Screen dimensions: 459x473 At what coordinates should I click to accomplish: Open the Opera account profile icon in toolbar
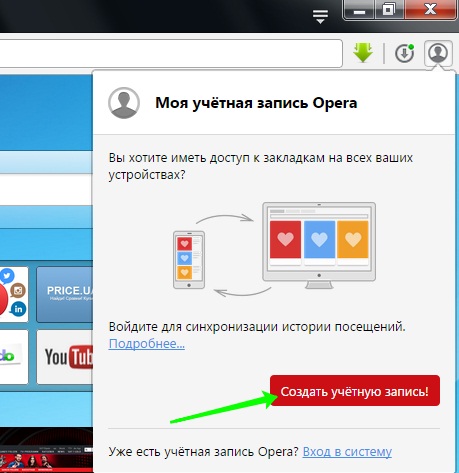(x=438, y=53)
